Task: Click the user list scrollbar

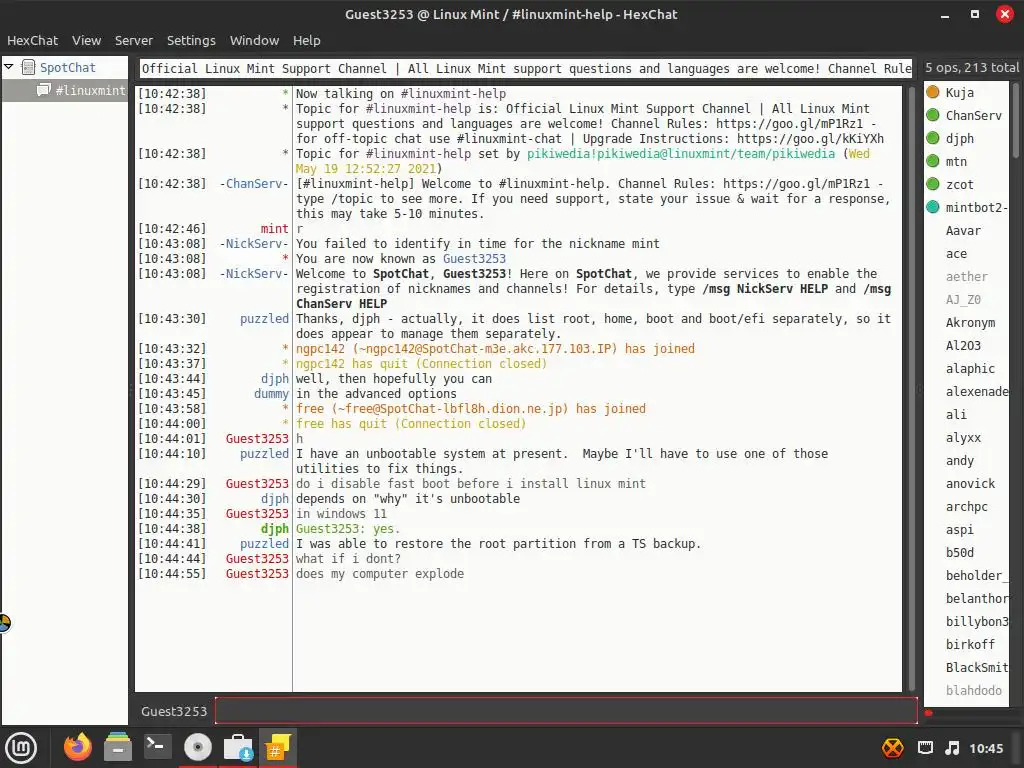Action: pyautogui.click(x=1016, y=120)
